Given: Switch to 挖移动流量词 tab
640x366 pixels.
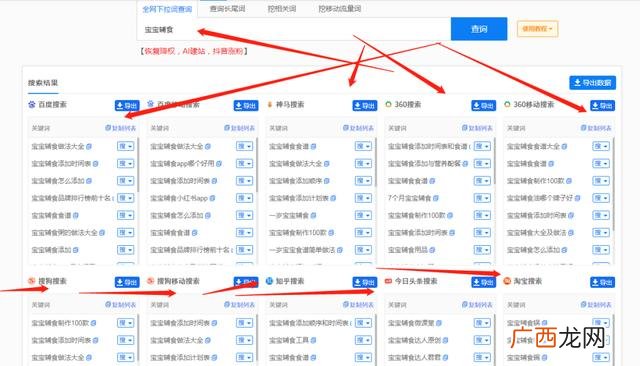Looking at the screenshot, I should click(x=340, y=9).
